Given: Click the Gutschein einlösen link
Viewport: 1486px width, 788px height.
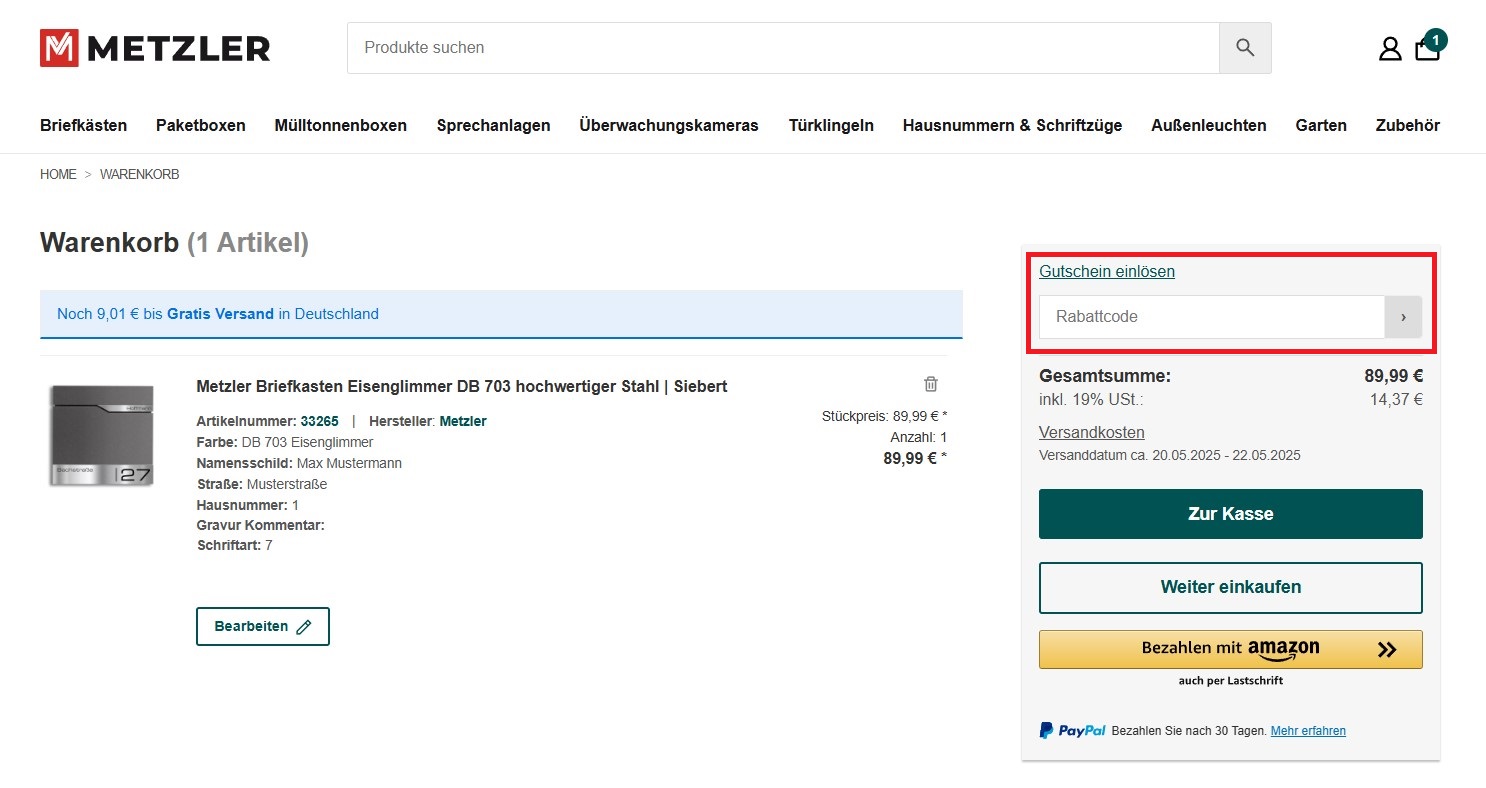Looking at the screenshot, I should click(x=1107, y=271).
